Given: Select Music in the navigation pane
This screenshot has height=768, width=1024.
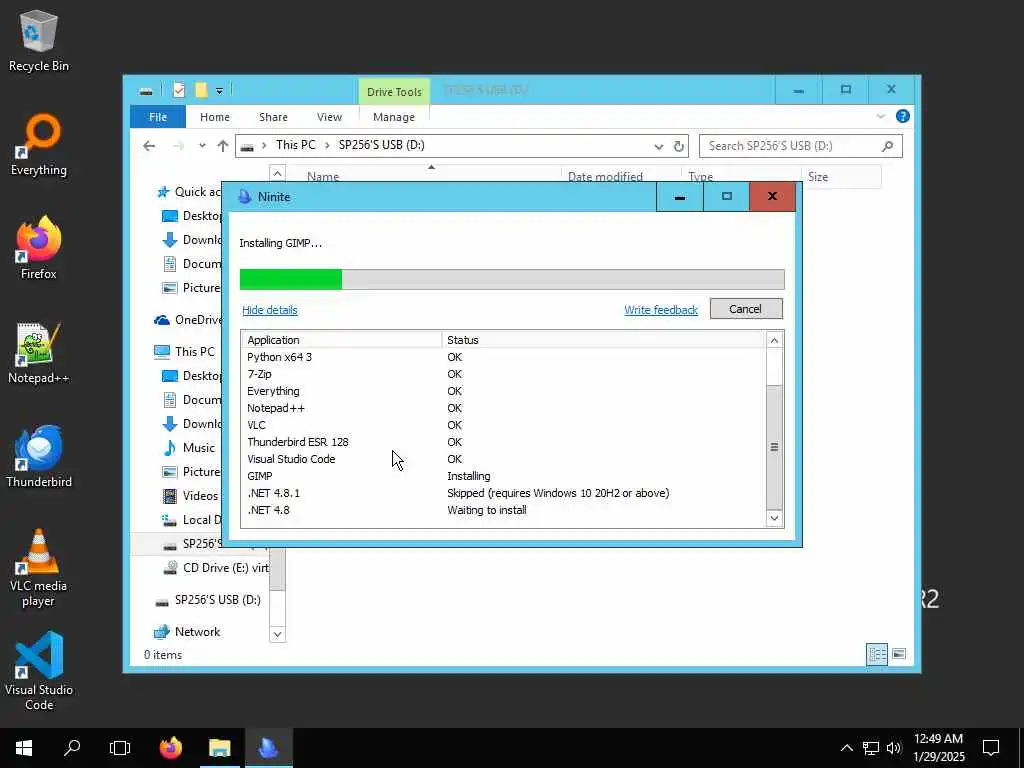Looking at the screenshot, I should click(x=190, y=447).
